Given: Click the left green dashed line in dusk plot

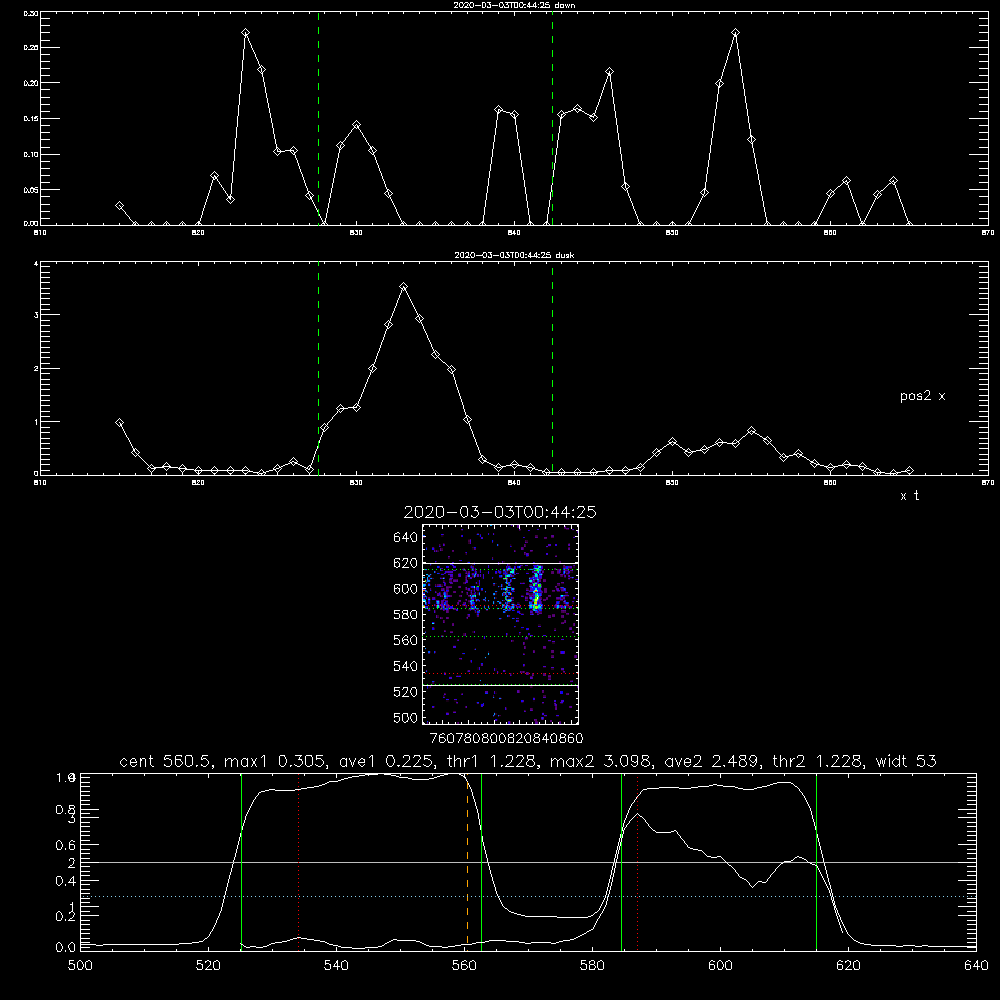Looking at the screenshot, I should [x=319, y=369].
